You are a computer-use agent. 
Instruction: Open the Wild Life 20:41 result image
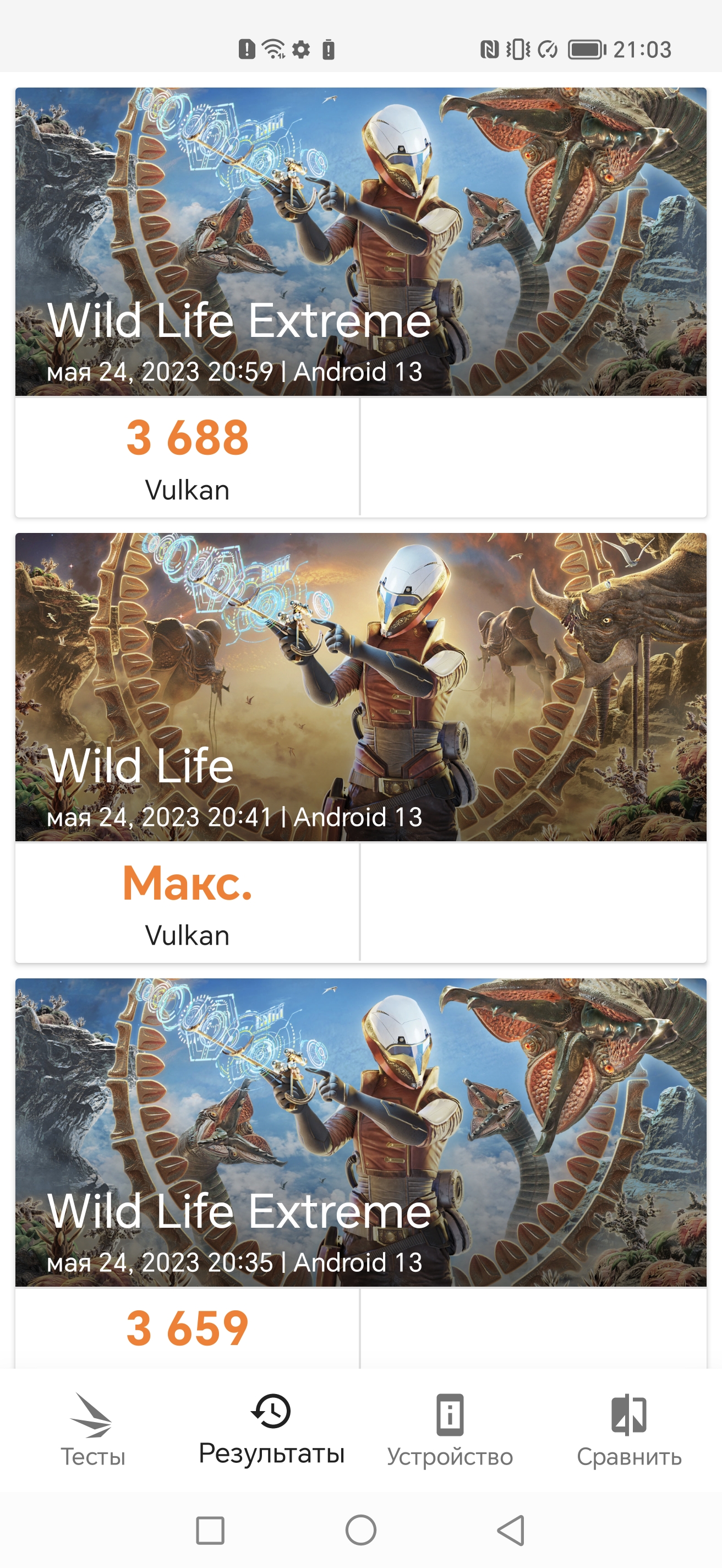tap(360, 687)
